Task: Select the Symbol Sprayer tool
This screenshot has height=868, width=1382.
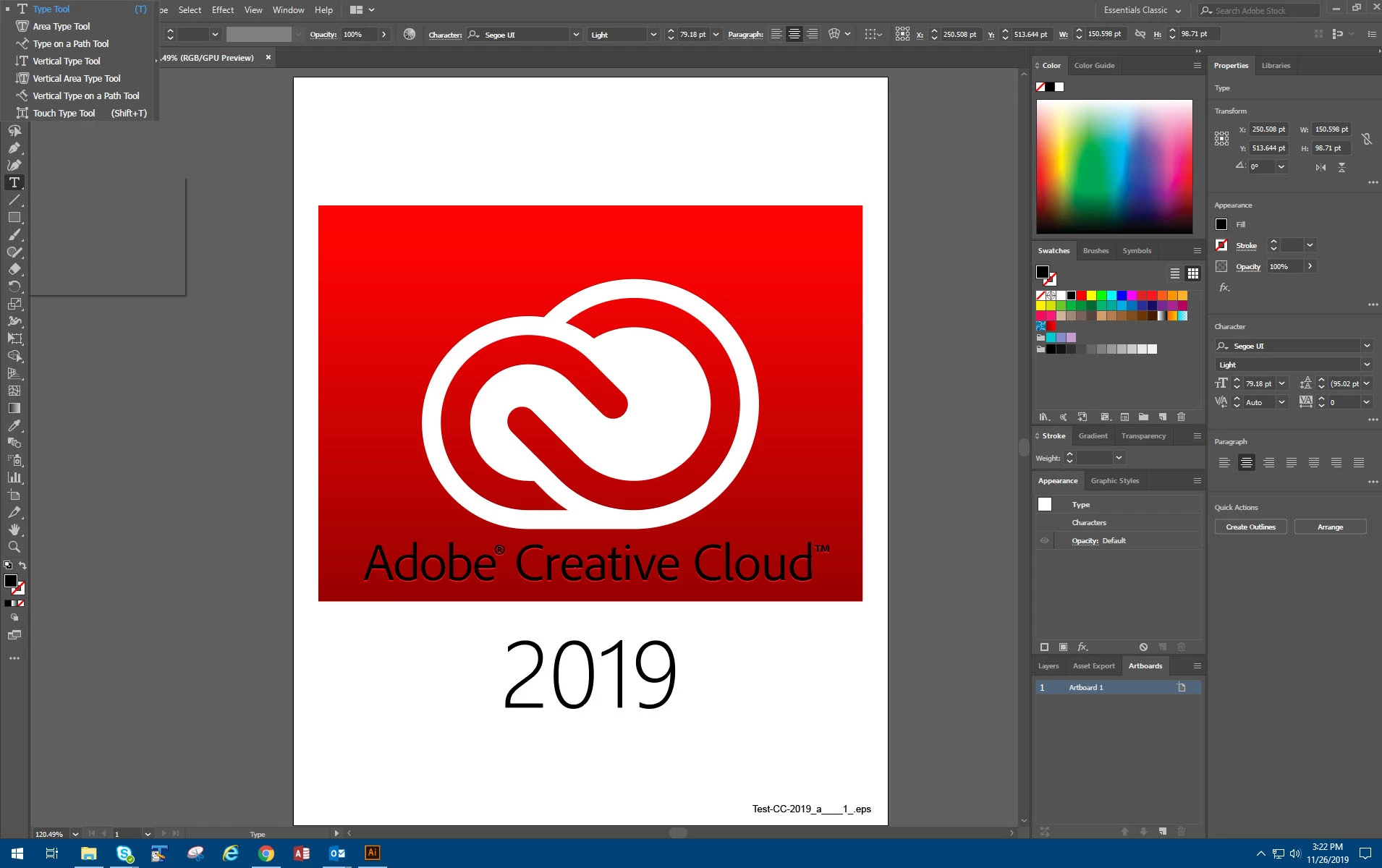Action: tap(14, 461)
